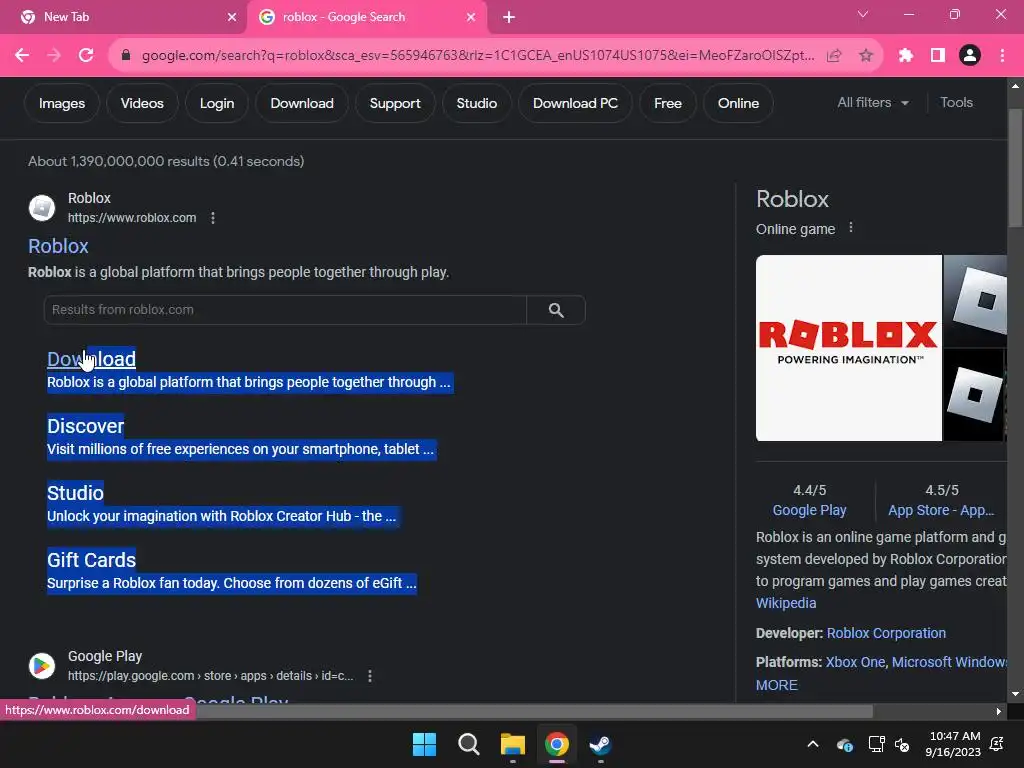Open a new browser tab

pos(509,17)
